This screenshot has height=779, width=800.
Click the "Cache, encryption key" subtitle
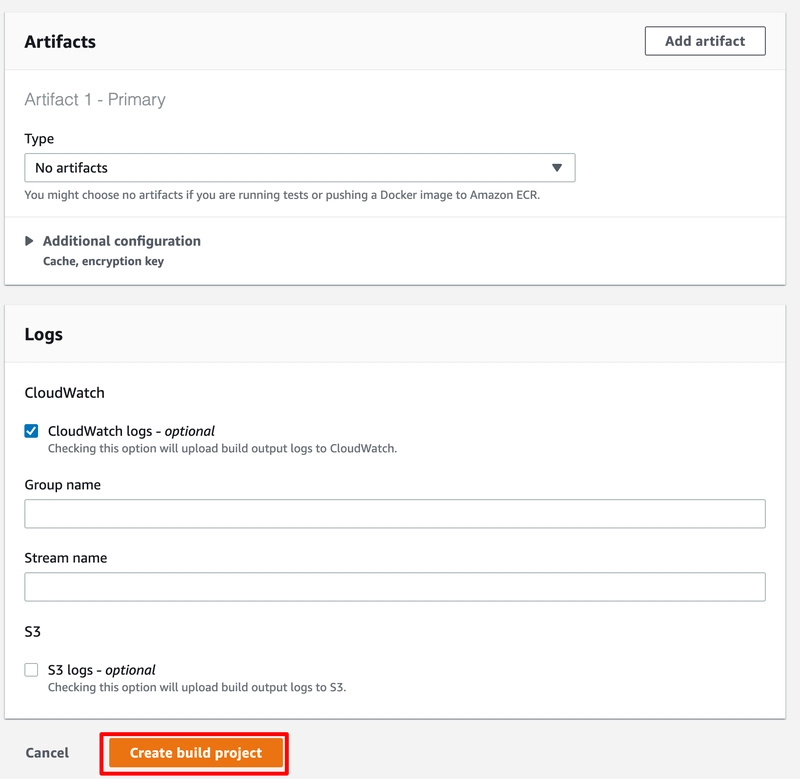tap(103, 261)
